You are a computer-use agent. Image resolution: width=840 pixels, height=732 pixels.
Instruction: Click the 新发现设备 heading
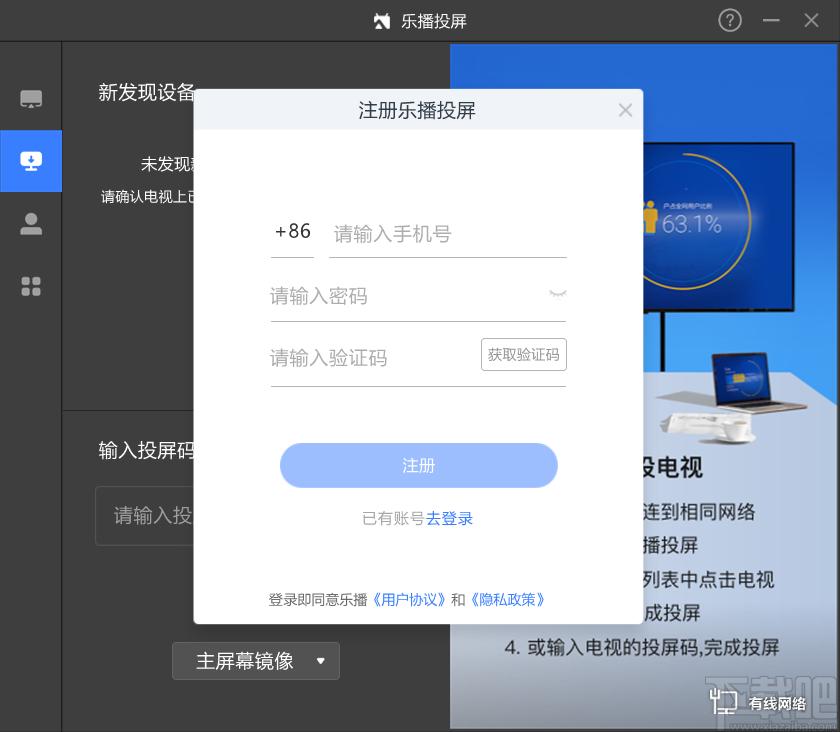click(x=146, y=92)
